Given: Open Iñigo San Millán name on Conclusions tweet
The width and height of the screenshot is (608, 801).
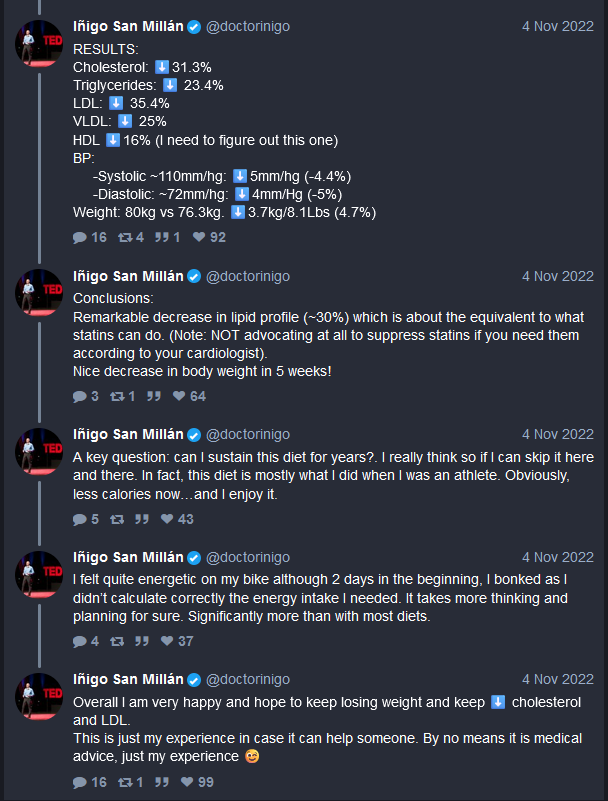Looking at the screenshot, I should [128, 276].
